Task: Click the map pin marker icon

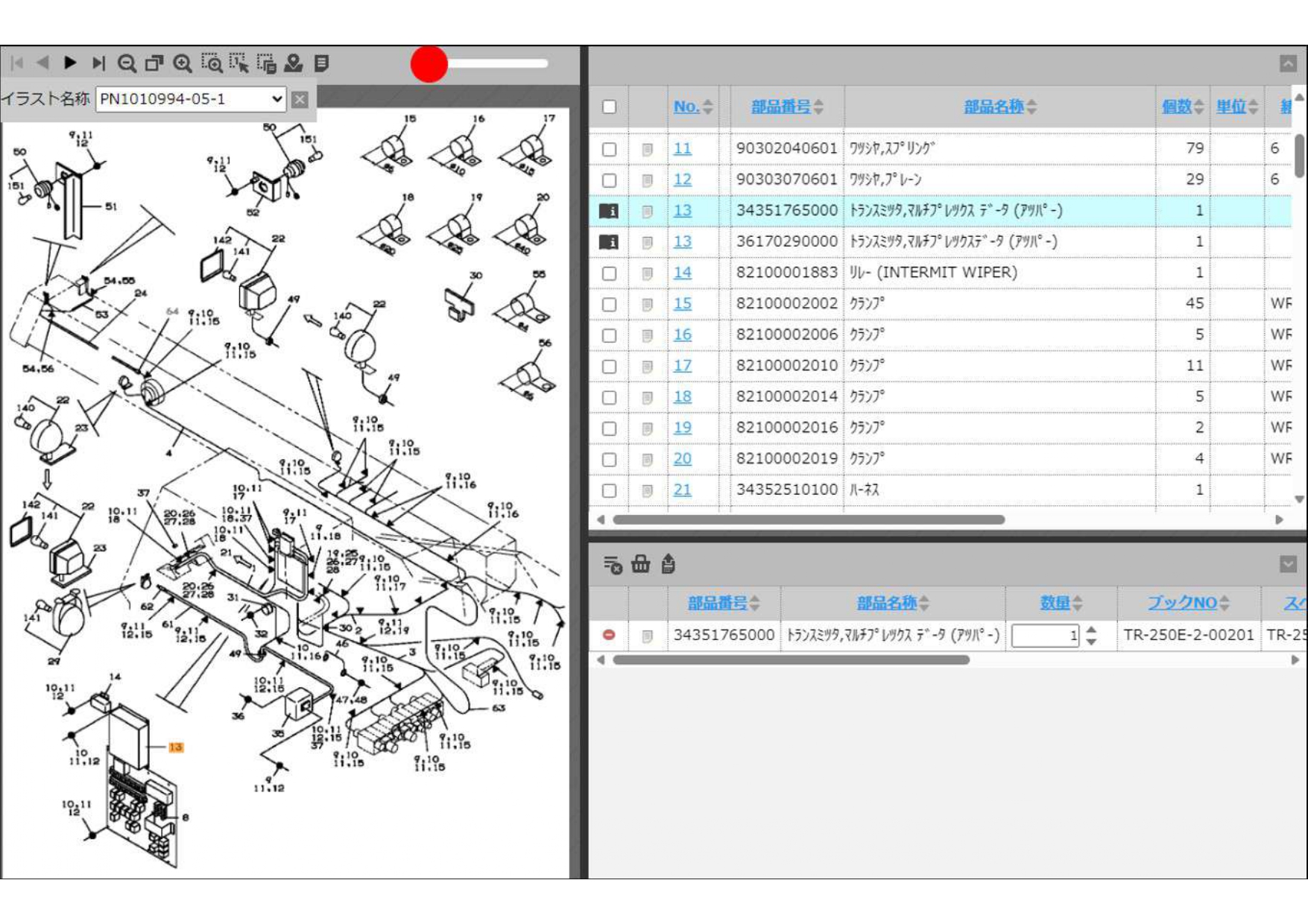Action: pyautogui.click(x=294, y=63)
